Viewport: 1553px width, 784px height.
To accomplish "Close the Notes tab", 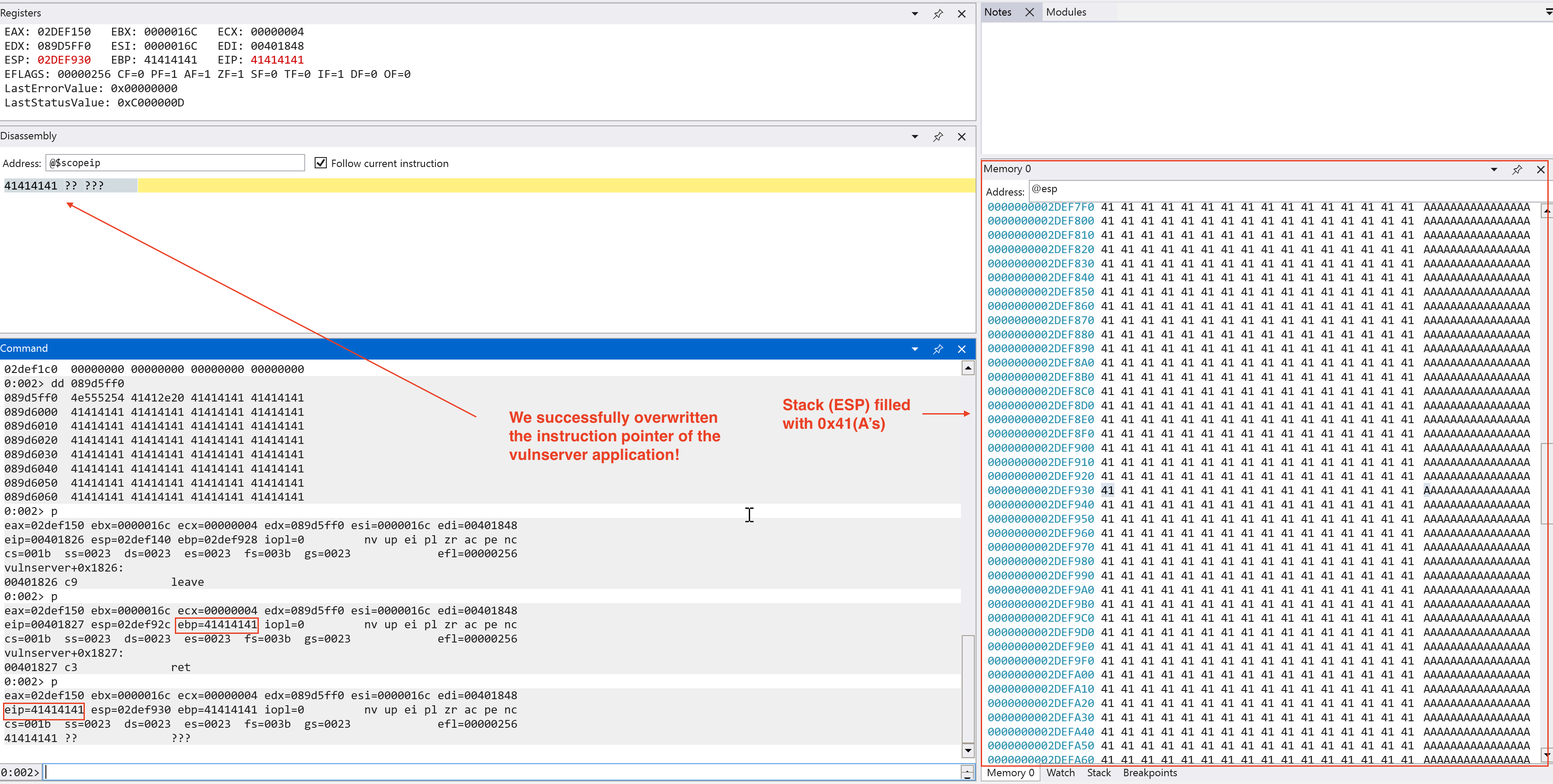I will tap(1030, 12).
